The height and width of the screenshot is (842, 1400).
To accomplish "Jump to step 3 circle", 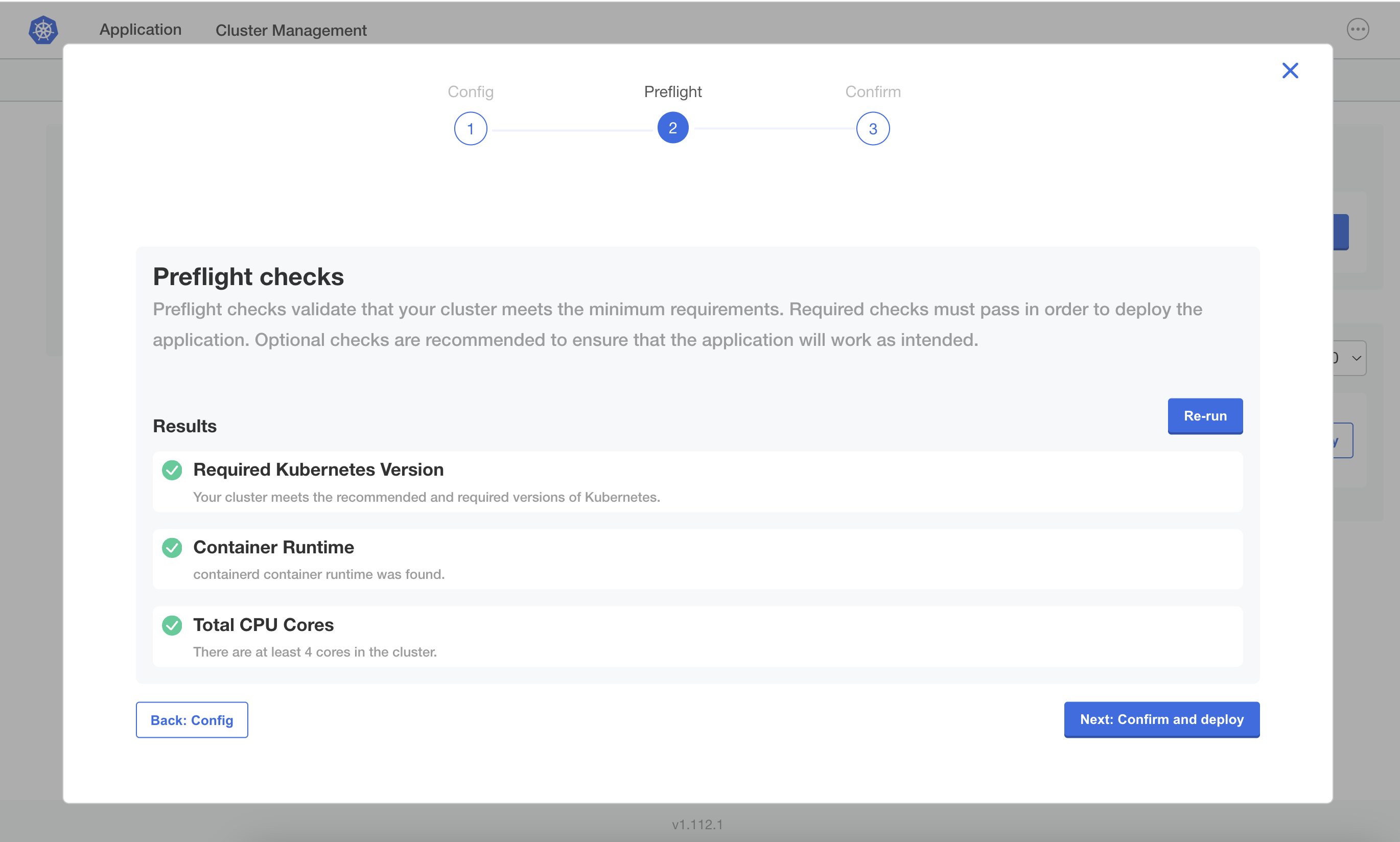I will point(873,129).
